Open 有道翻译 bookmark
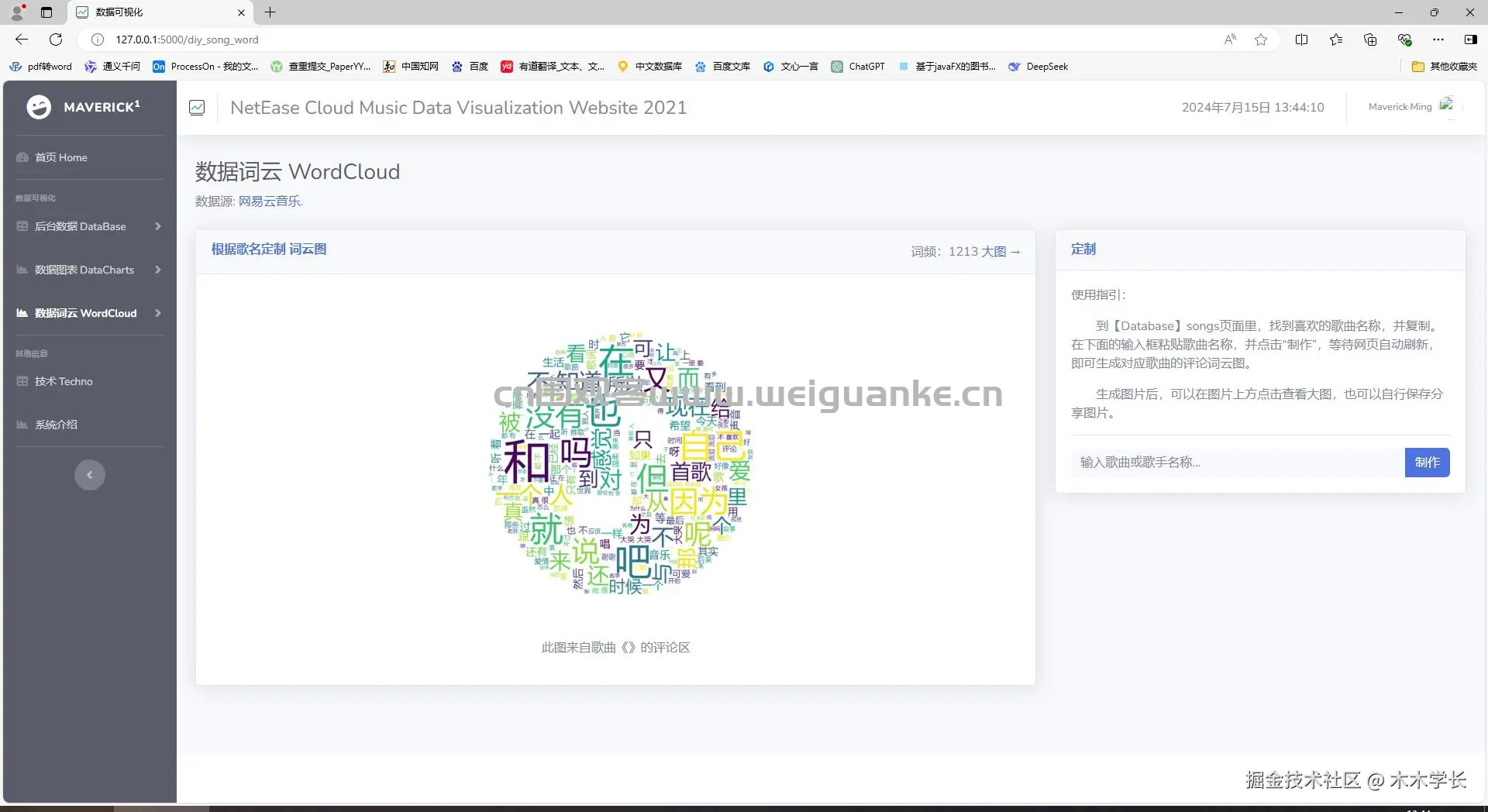This screenshot has width=1488, height=812. pyautogui.click(x=553, y=67)
